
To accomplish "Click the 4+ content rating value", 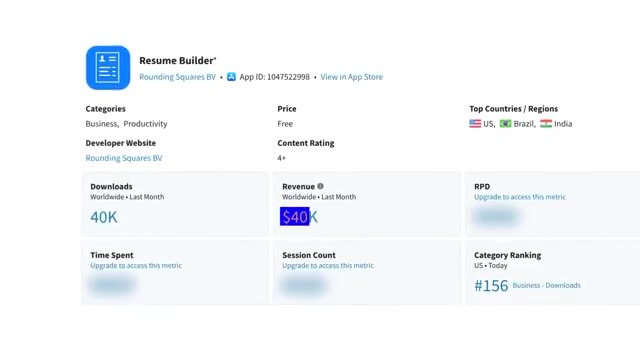I will pos(282,158).
